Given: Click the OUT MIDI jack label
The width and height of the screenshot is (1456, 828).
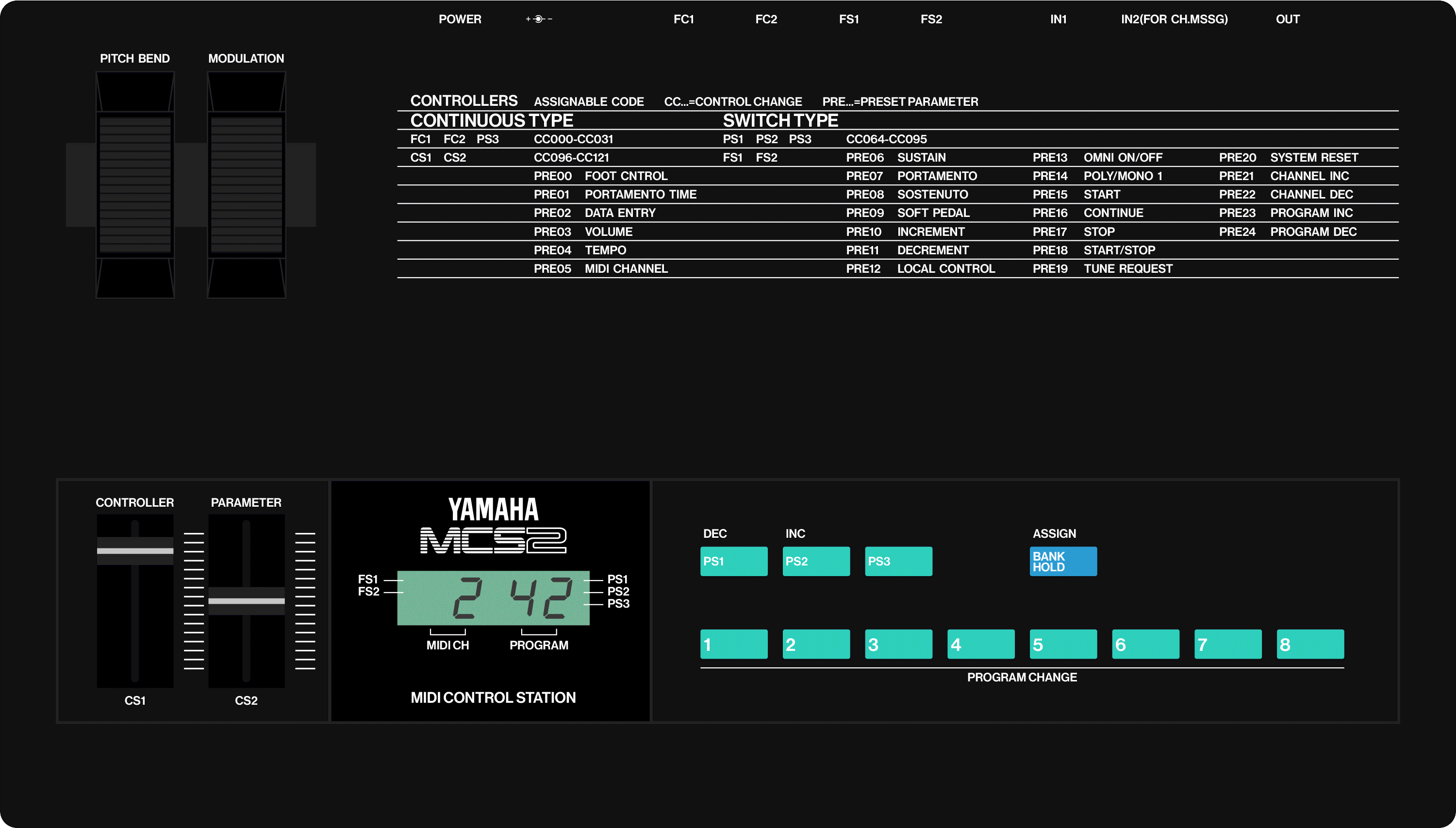Looking at the screenshot, I should tap(1287, 19).
